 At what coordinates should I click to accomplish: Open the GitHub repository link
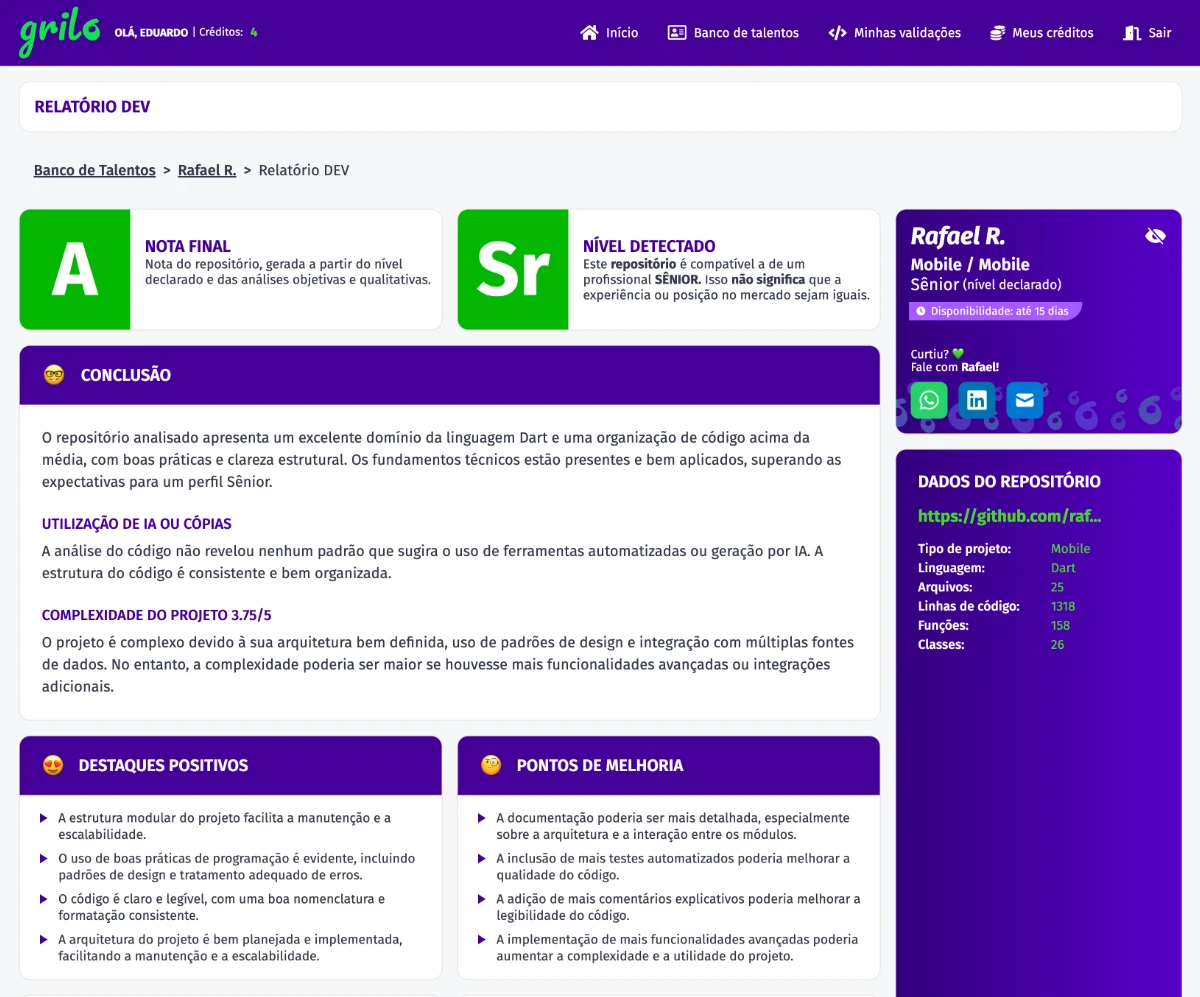pyautogui.click(x=1009, y=516)
